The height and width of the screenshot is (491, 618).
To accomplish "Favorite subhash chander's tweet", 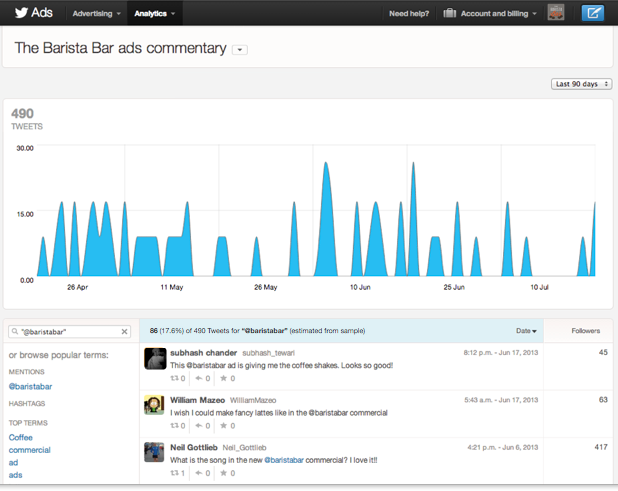I will [225, 379].
